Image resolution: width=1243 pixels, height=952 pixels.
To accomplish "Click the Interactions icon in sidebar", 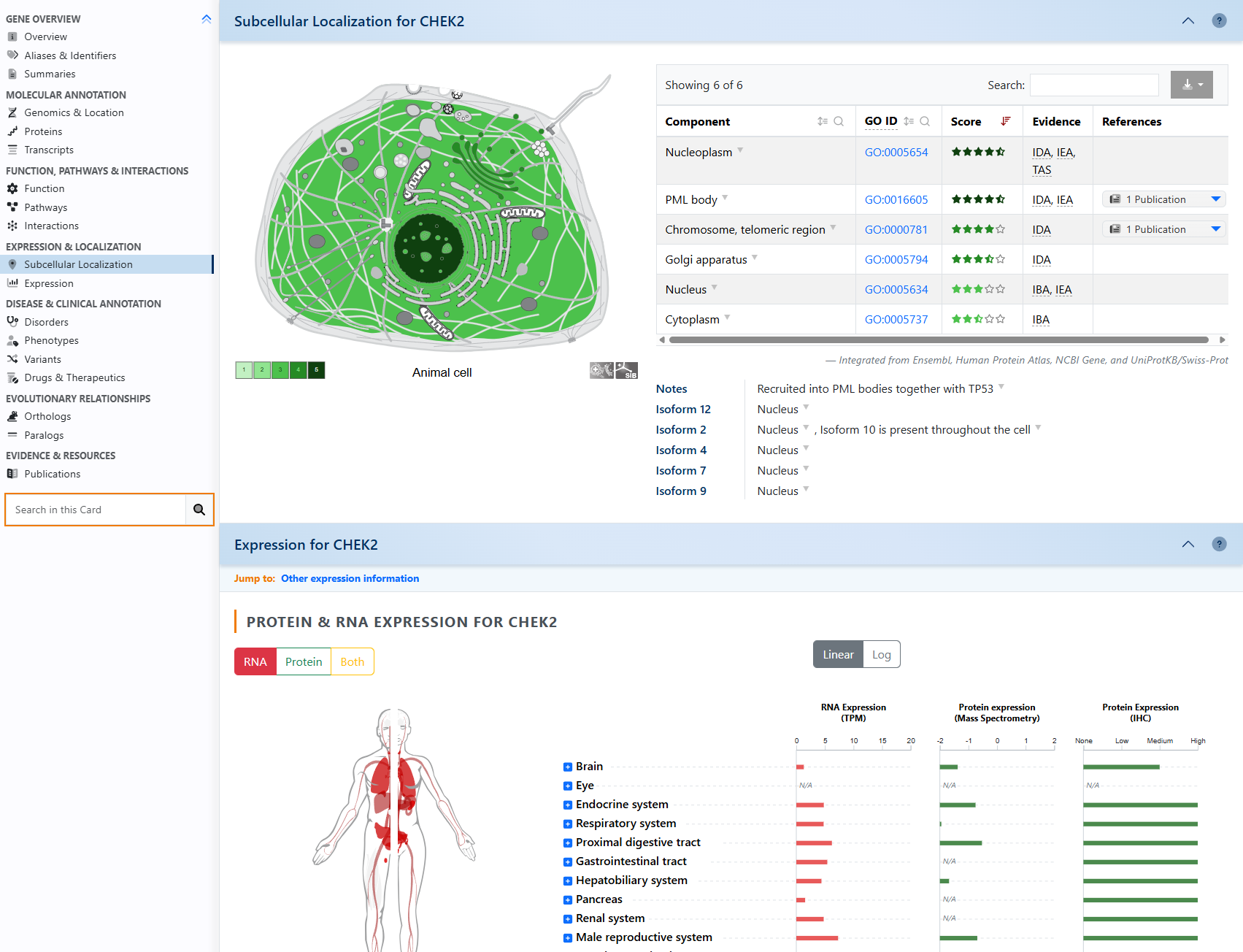I will click(x=13, y=226).
